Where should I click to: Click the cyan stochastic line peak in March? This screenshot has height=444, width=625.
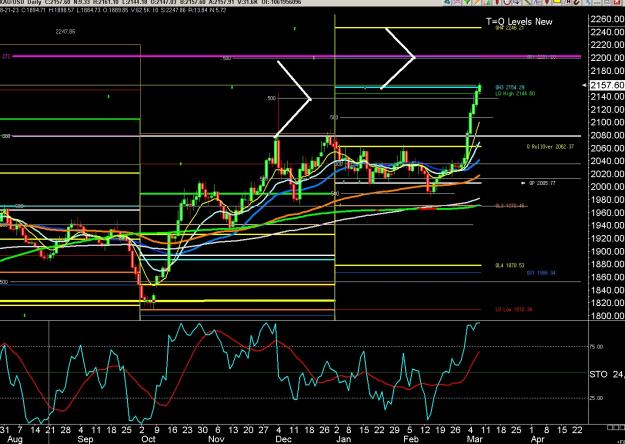coord(478,324)
